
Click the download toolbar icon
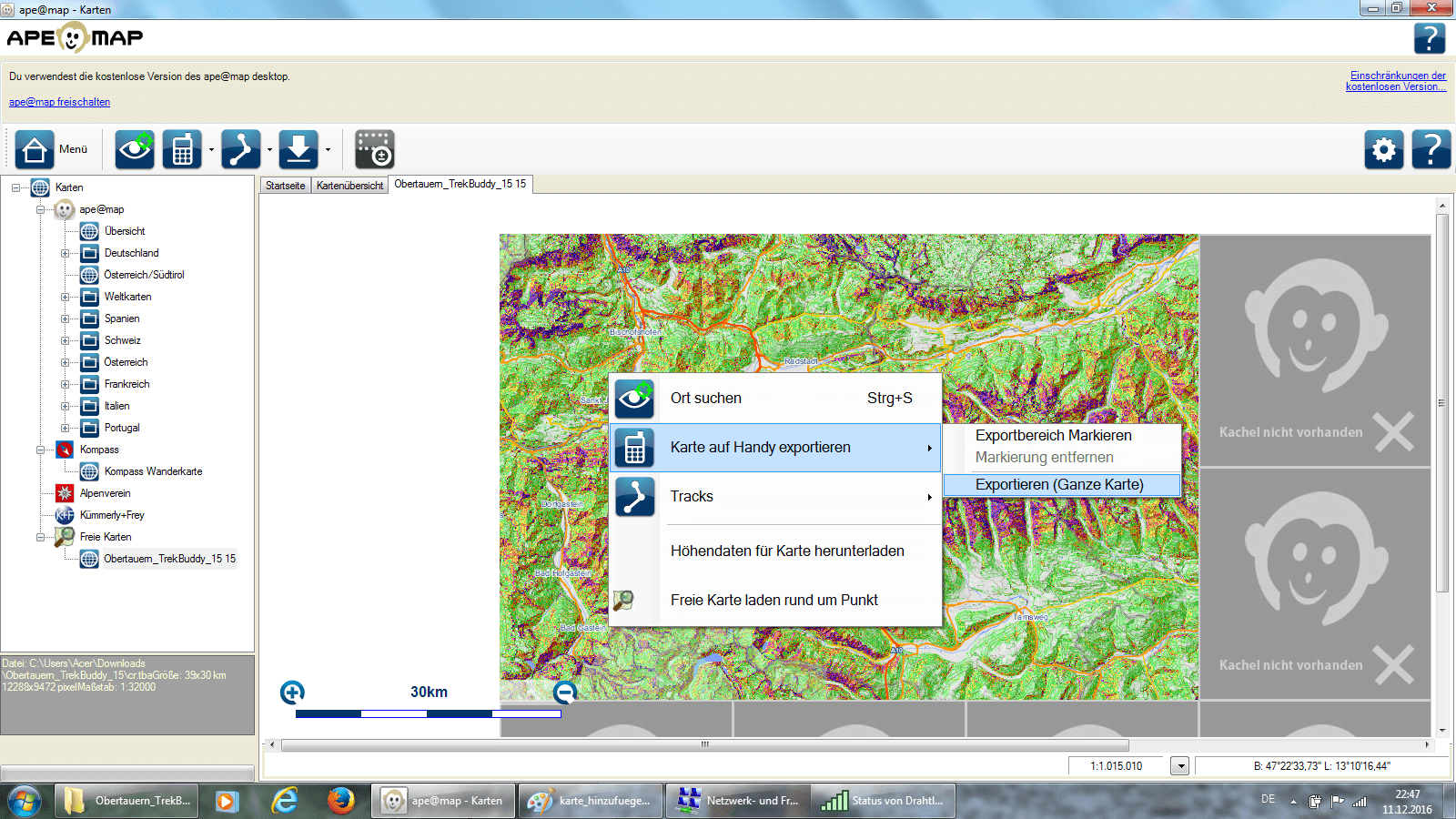(298, 149)
